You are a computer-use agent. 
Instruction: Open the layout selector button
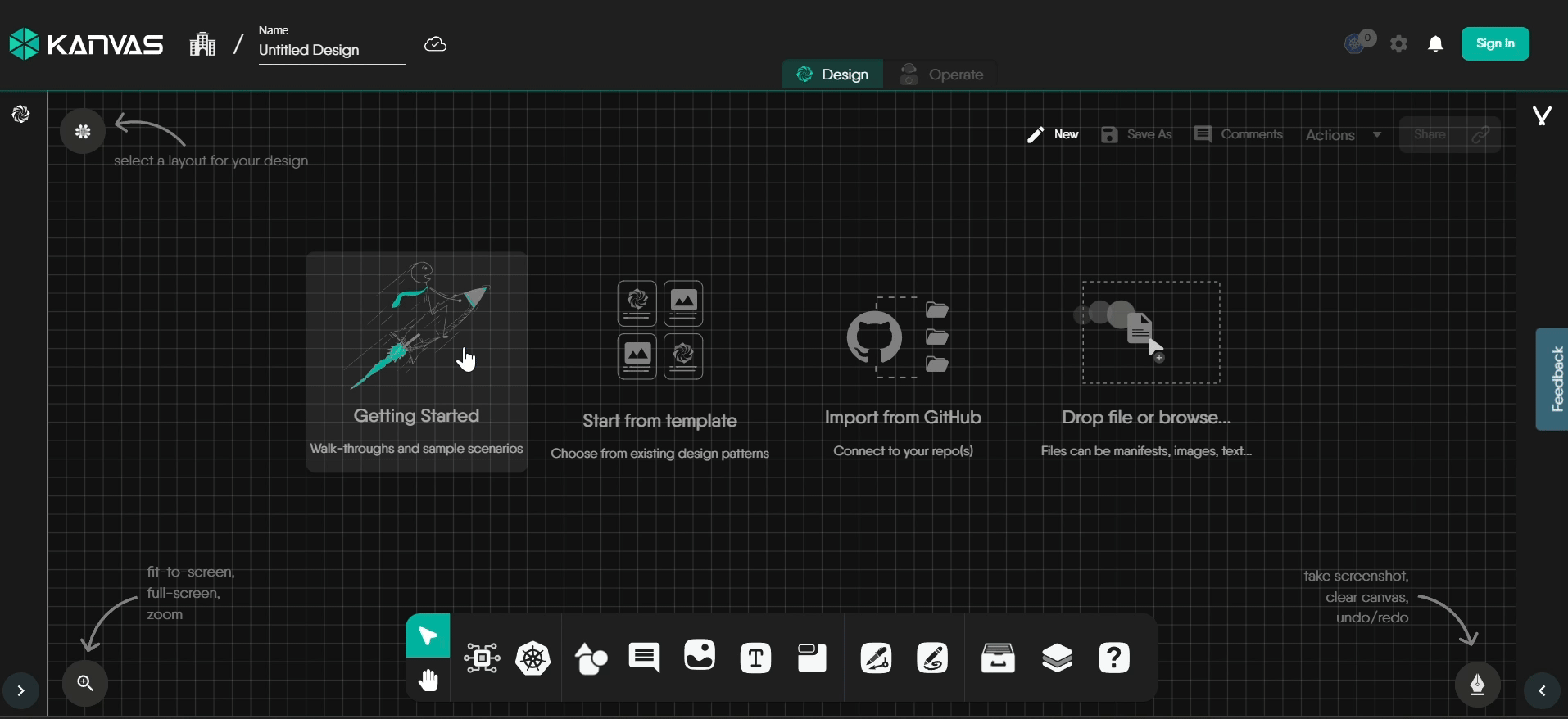[83, 131]
